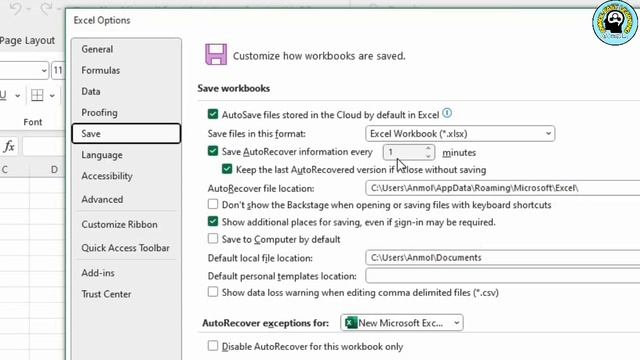Enable Show data loss warning for csv
The height and width of the screenshot is (360, 640).
tap(213, 292)
